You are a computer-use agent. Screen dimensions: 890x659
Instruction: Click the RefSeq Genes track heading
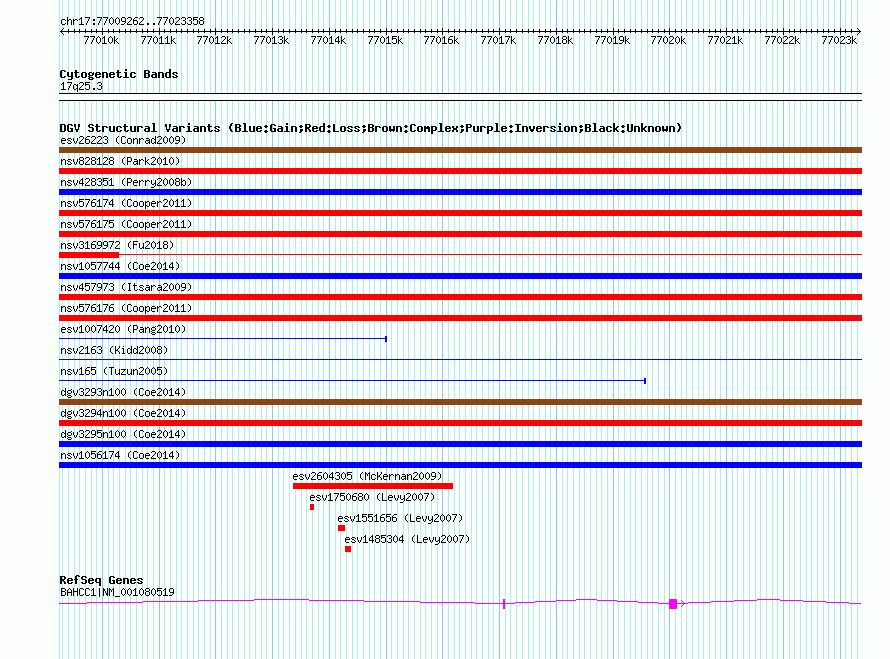click(101, 580)
